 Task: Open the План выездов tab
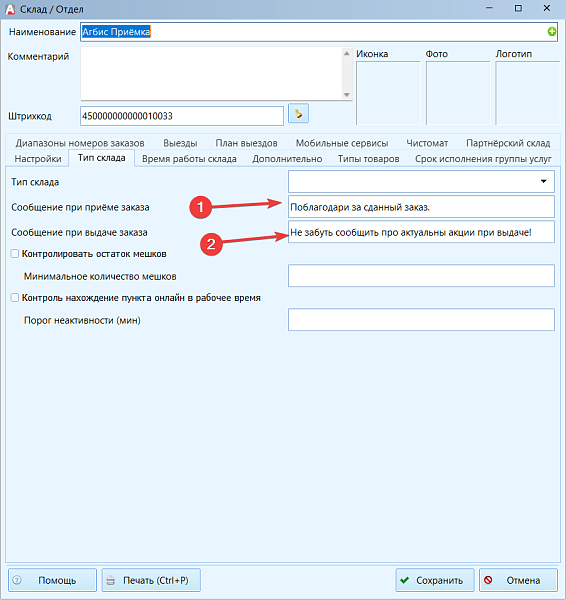pyautogui.click(x=246, y=143)
